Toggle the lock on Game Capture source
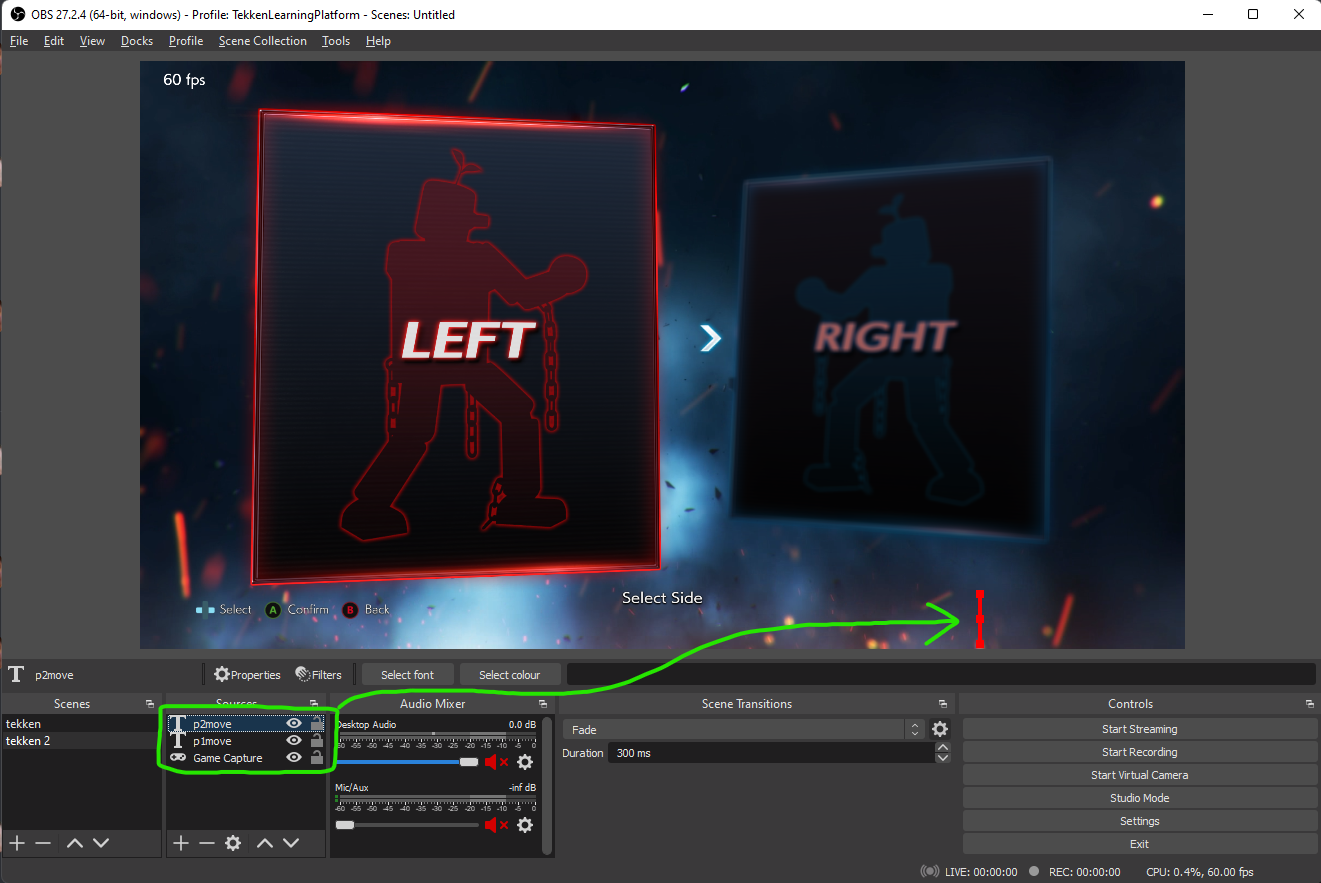Viewport: 1321px width, 883px height. [x=317, y=757]
